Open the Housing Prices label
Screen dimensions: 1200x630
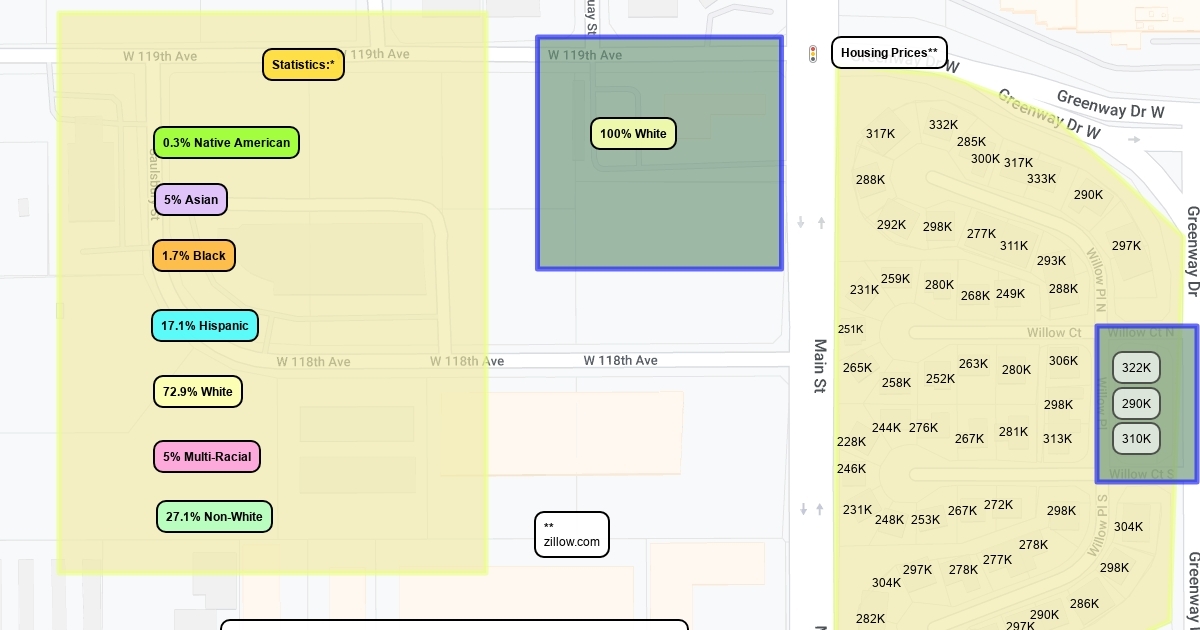(x=889, y=53)
